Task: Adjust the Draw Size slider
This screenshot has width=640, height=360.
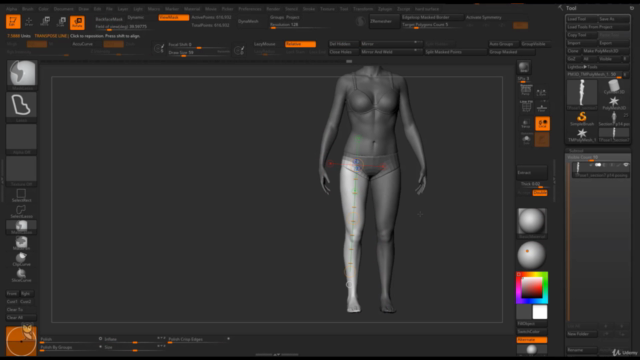Action: [x=199, y=53]
